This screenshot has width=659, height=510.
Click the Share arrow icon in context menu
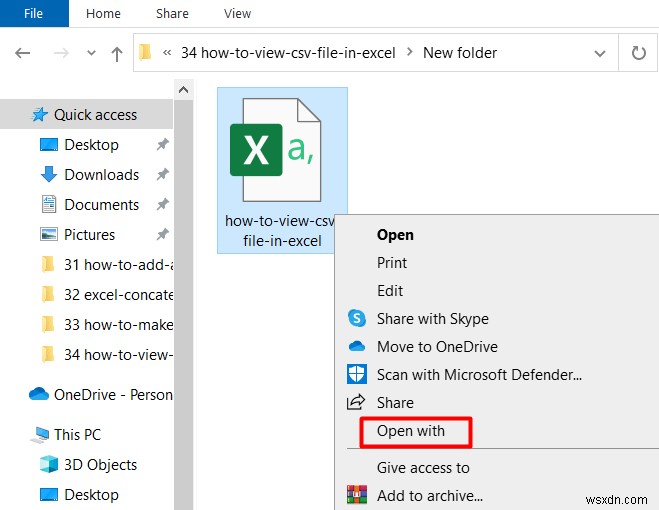click(x=356, y=402)
